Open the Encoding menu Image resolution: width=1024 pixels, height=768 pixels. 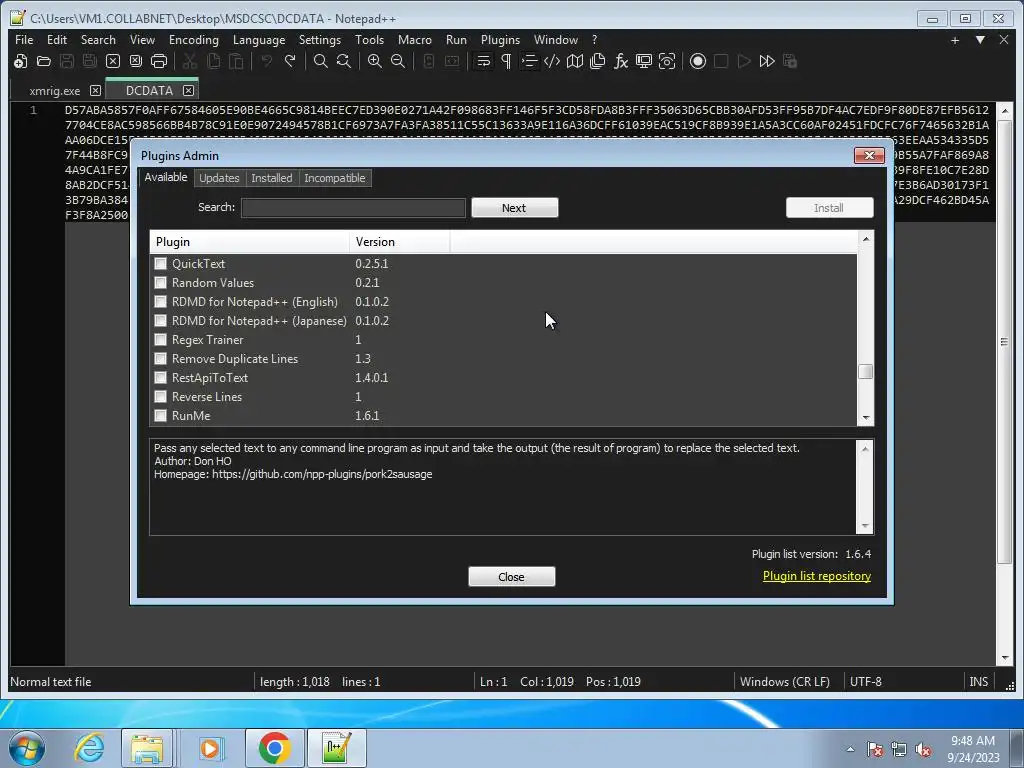[x=194, y=40]
